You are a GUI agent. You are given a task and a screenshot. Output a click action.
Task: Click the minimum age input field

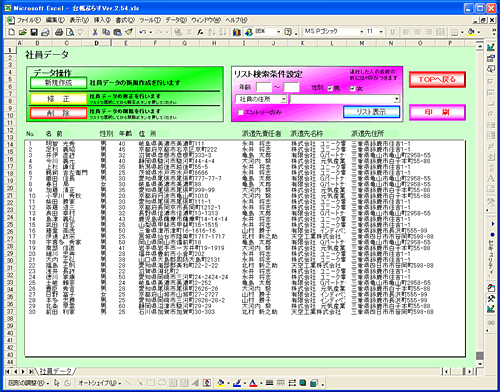click(x=264, y=87)
